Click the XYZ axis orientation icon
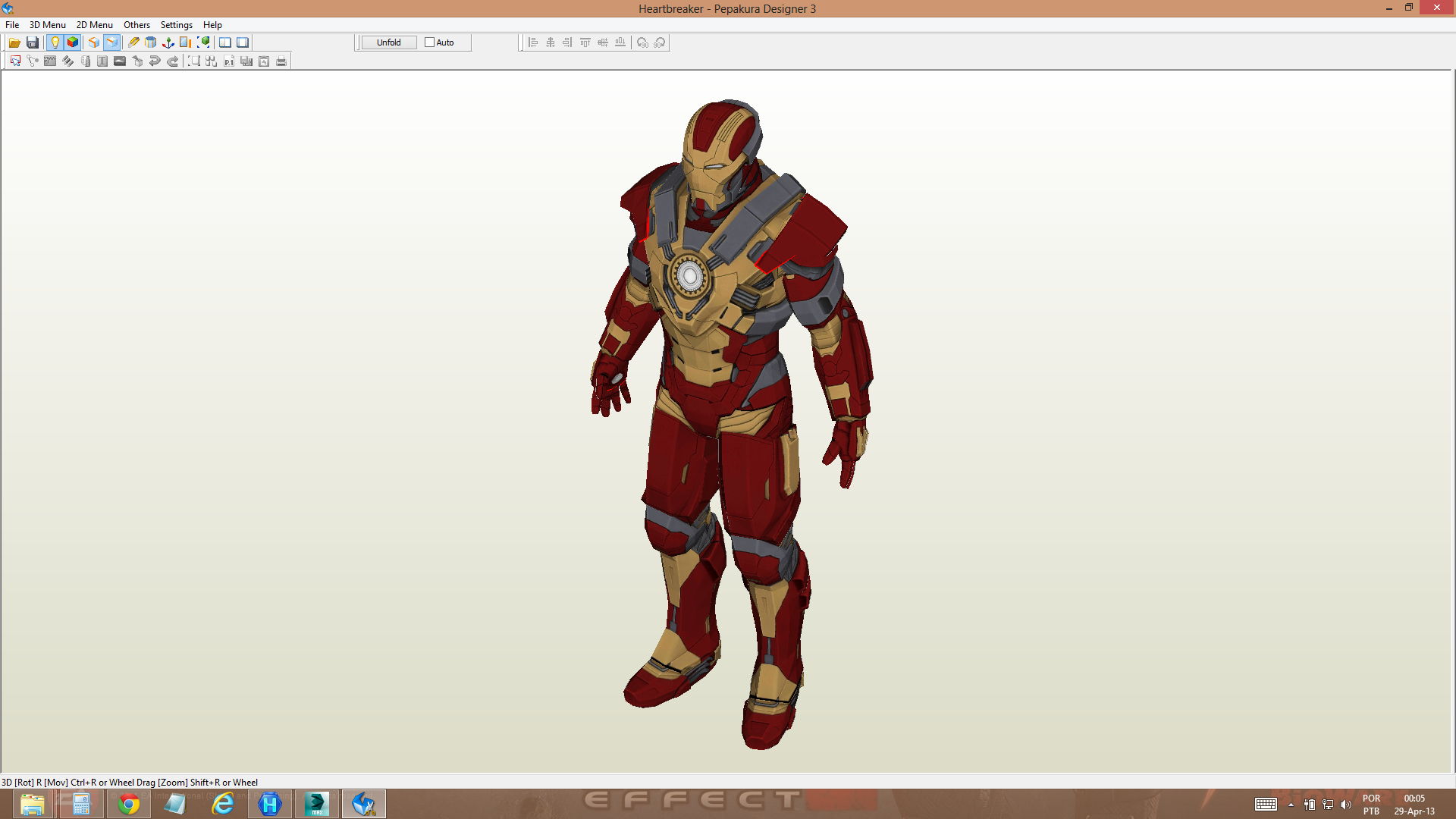1456x819 pixels. coord(168,42)
